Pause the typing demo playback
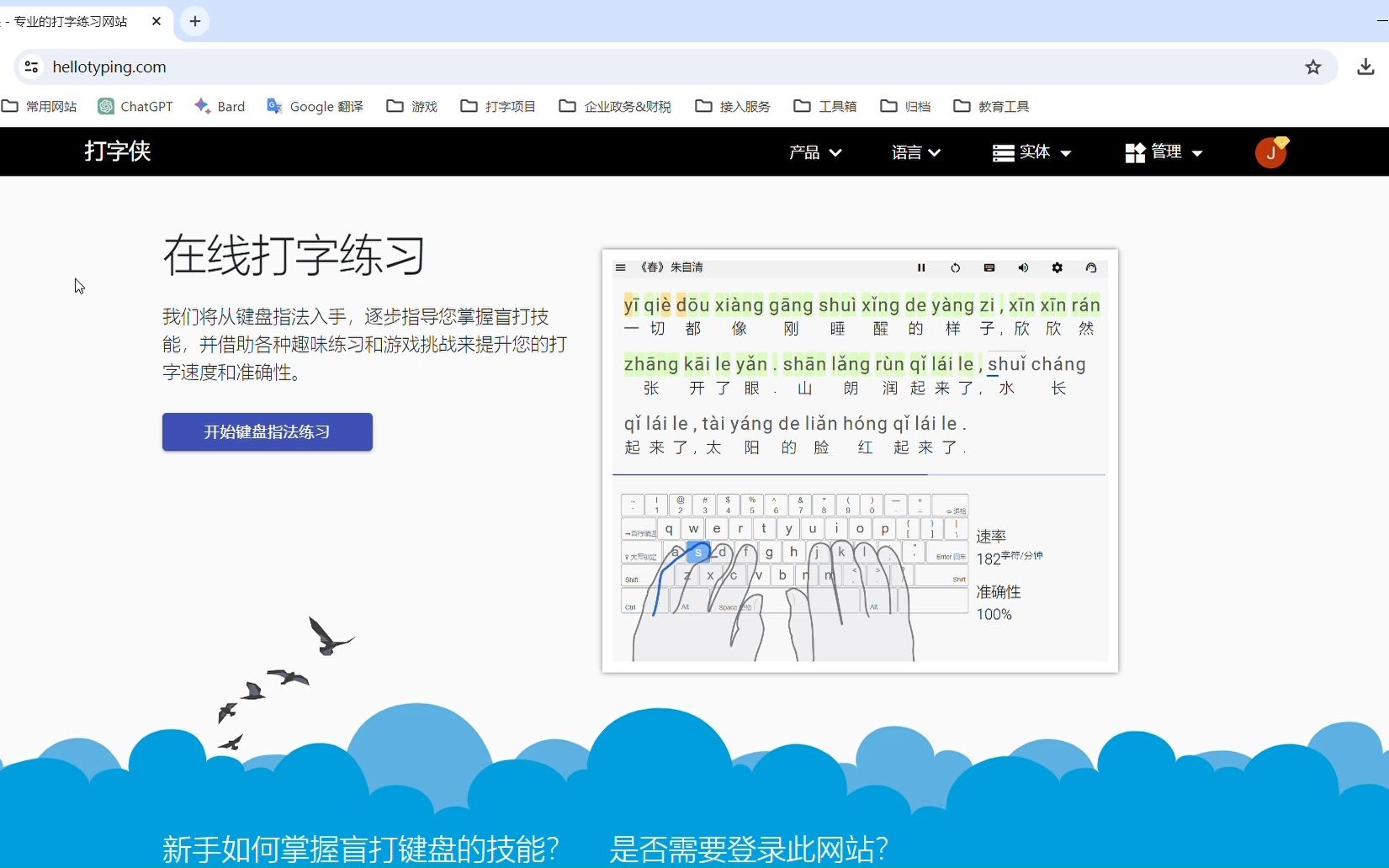 click(x=921, y=267)
